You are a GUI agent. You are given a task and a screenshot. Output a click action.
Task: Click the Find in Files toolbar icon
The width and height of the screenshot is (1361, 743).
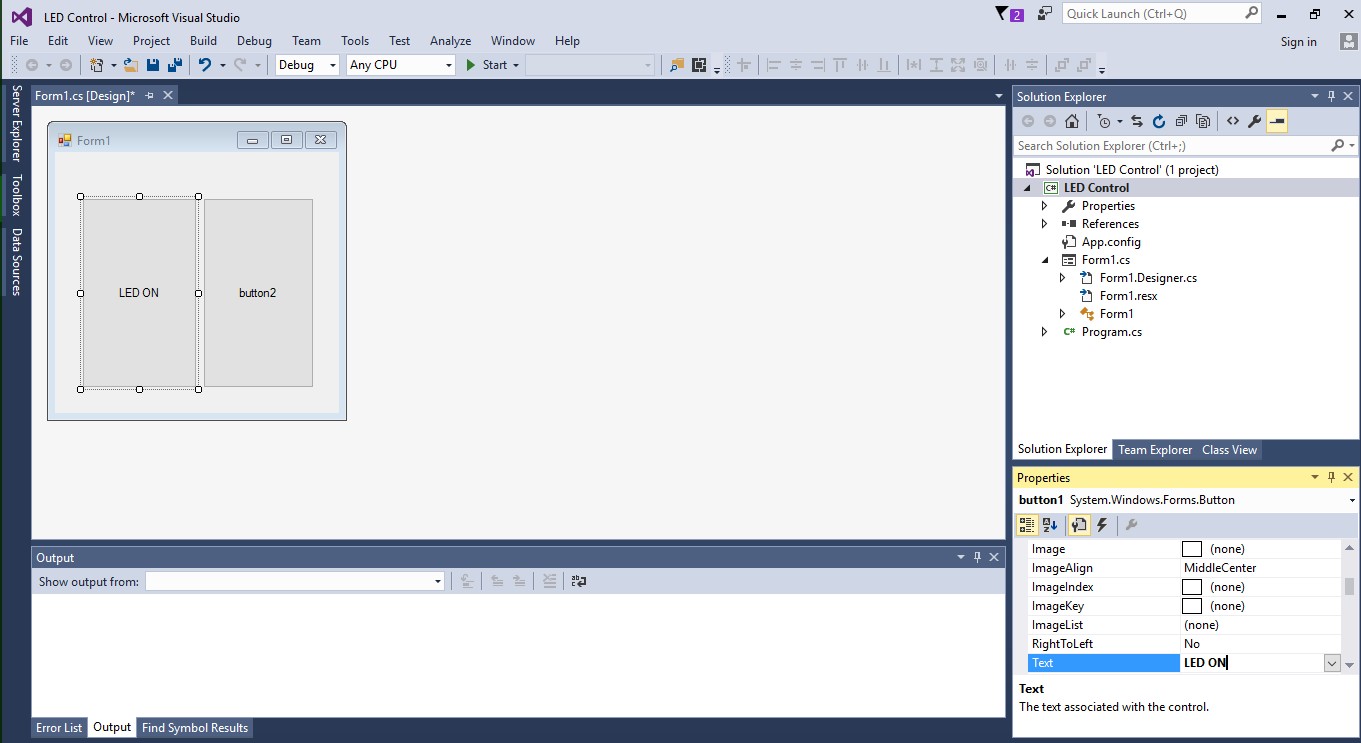pos(677,65)
